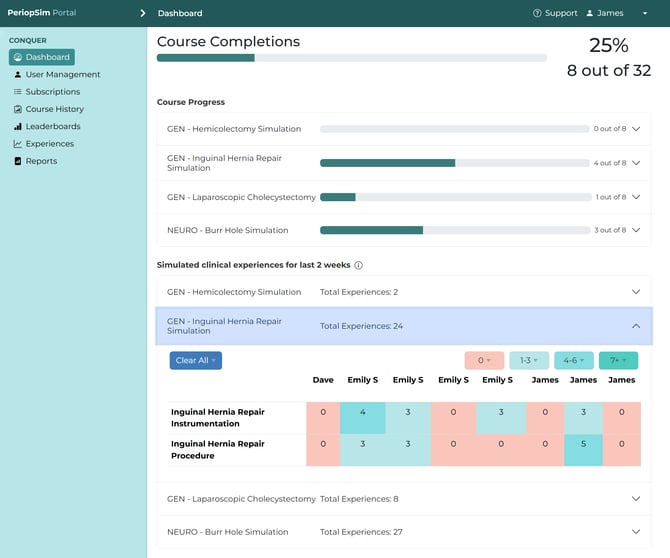The width and height of the screenshot is (670, 558).
Task: Toggle the 0 experiences filter
Action: click(484, 361)
